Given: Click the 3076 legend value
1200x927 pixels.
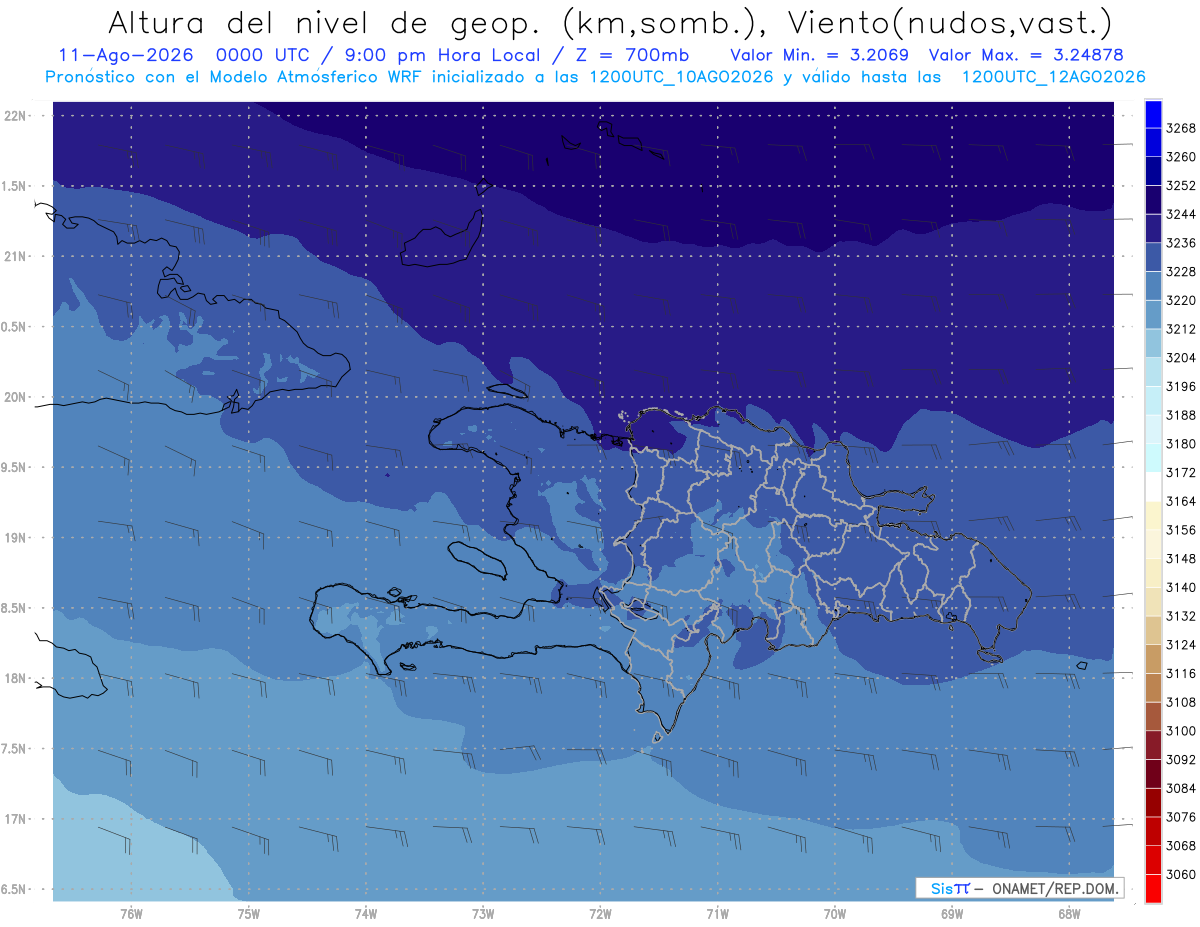Looking at the screenshot, I should pyautogui.click(x=1181, y=816).
